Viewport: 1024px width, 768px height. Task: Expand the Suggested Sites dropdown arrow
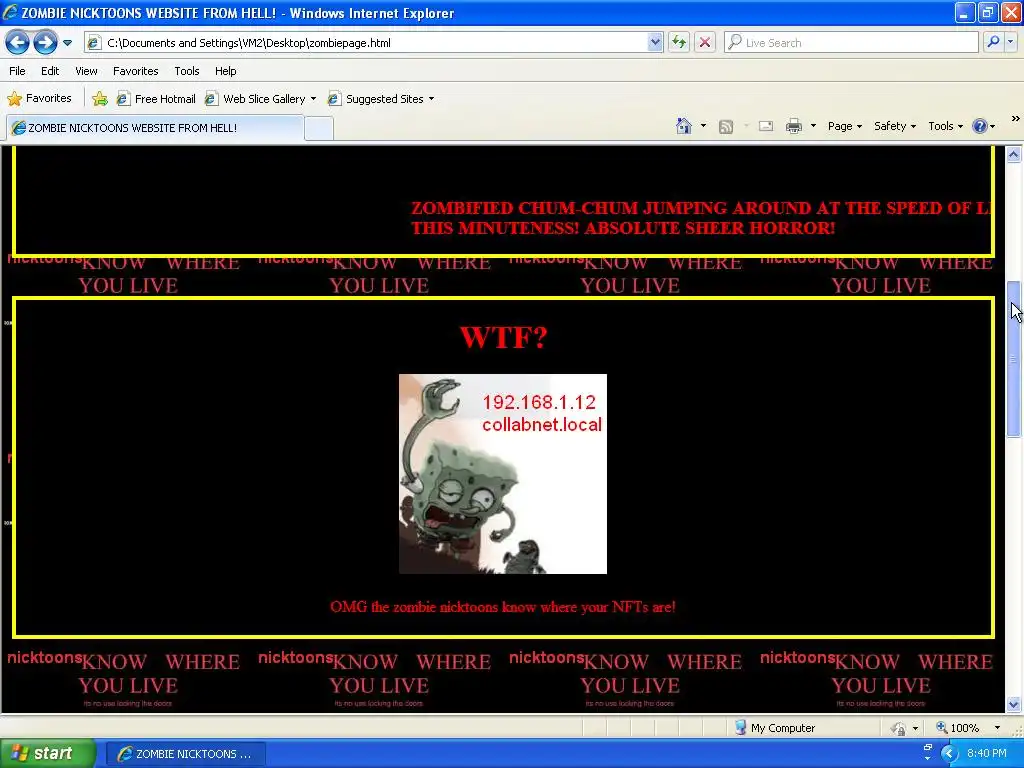432,99
